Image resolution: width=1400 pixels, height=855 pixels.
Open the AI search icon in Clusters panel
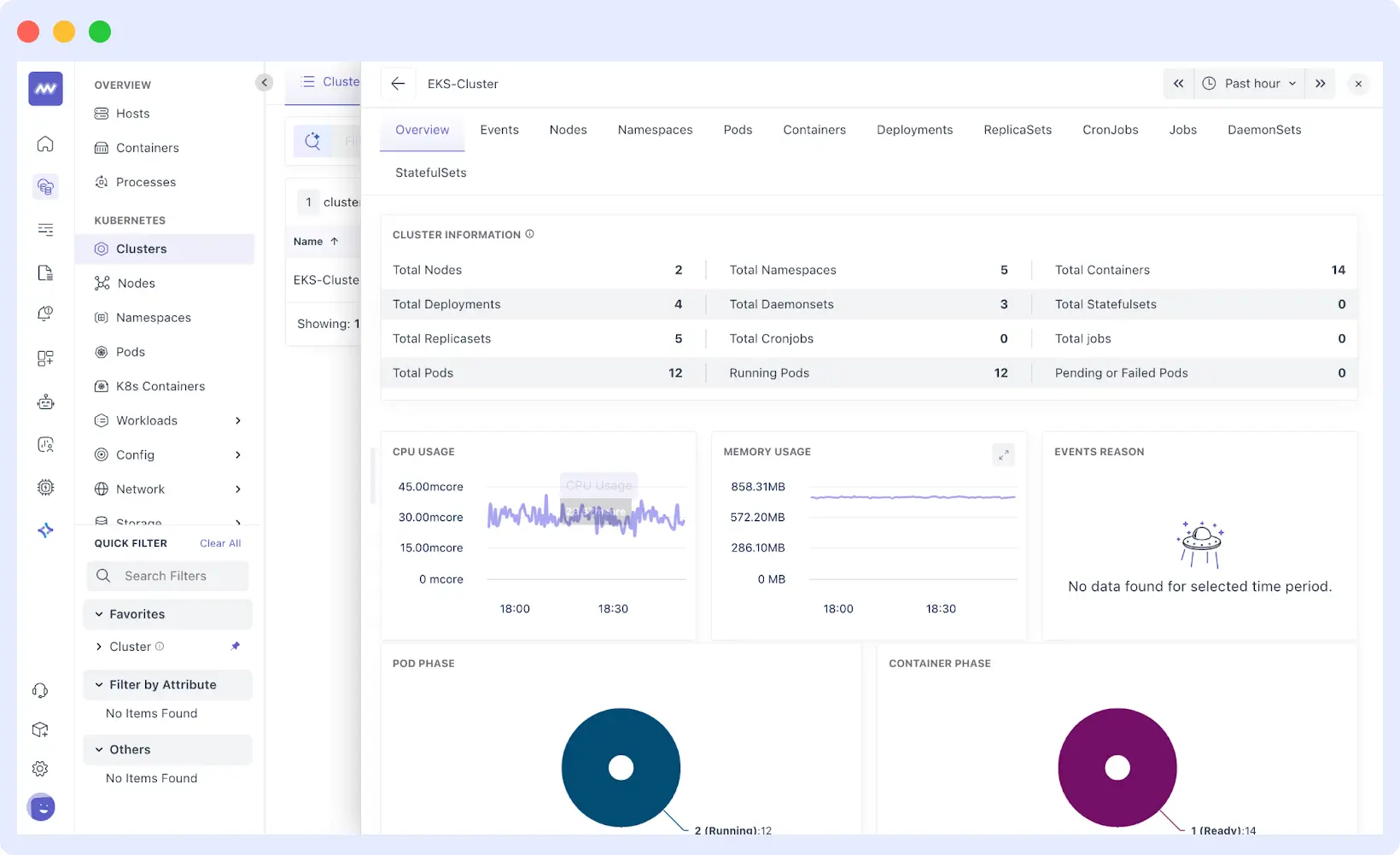click(x=312, y=140)
